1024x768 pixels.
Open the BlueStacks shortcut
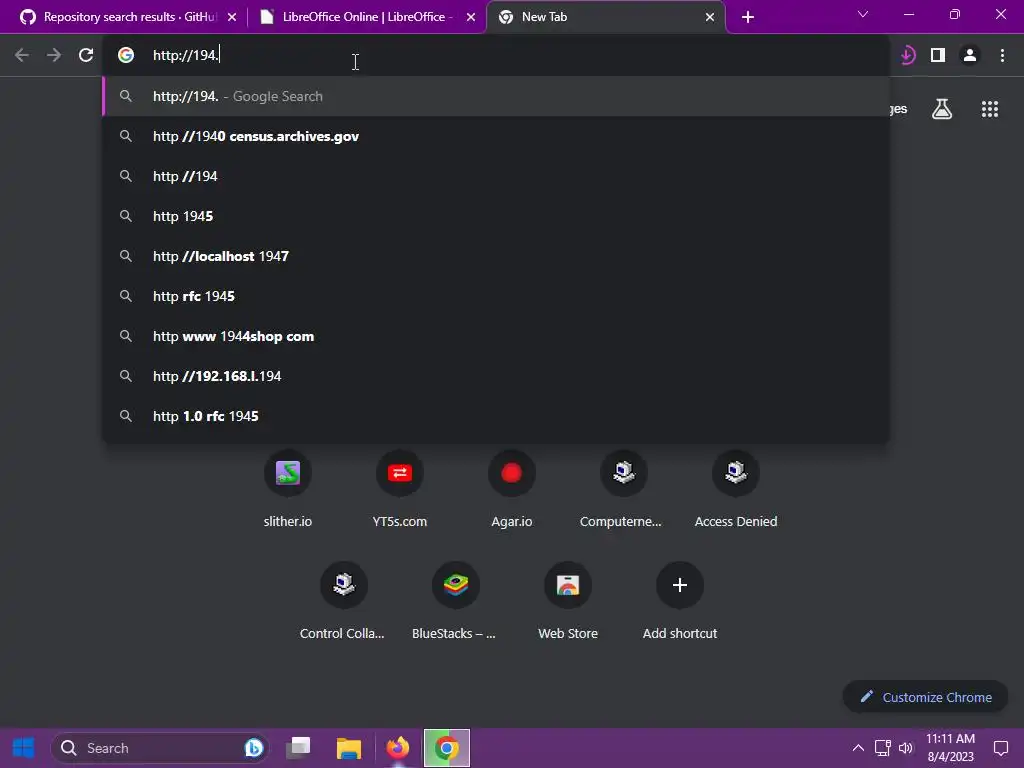click(x=455, y=601)
